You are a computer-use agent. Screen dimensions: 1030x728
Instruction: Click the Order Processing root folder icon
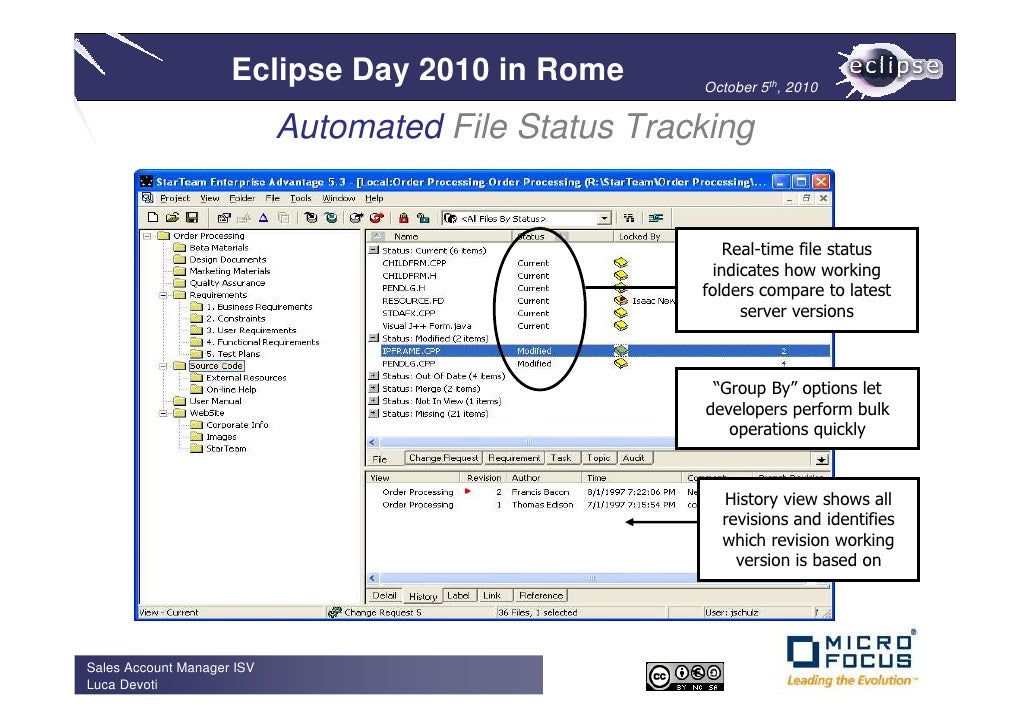(x=164, y=236)
